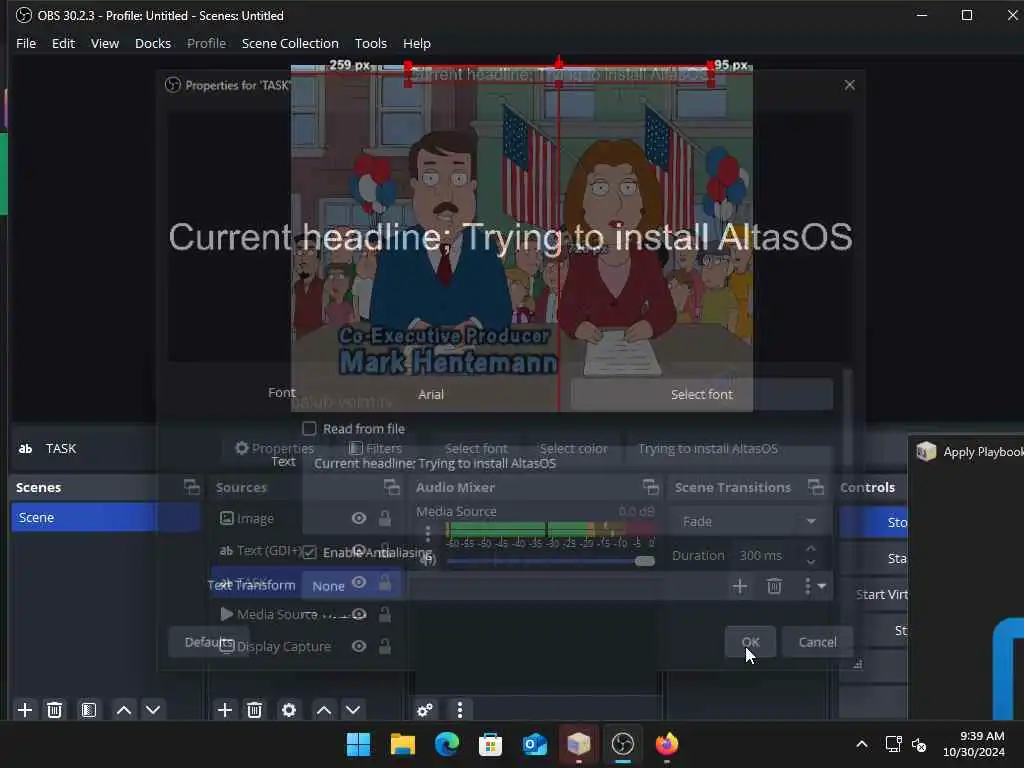Viewport: 1024px width, 768px height.
Task: Lock the Display Capture source
Action: coord(385,647)
